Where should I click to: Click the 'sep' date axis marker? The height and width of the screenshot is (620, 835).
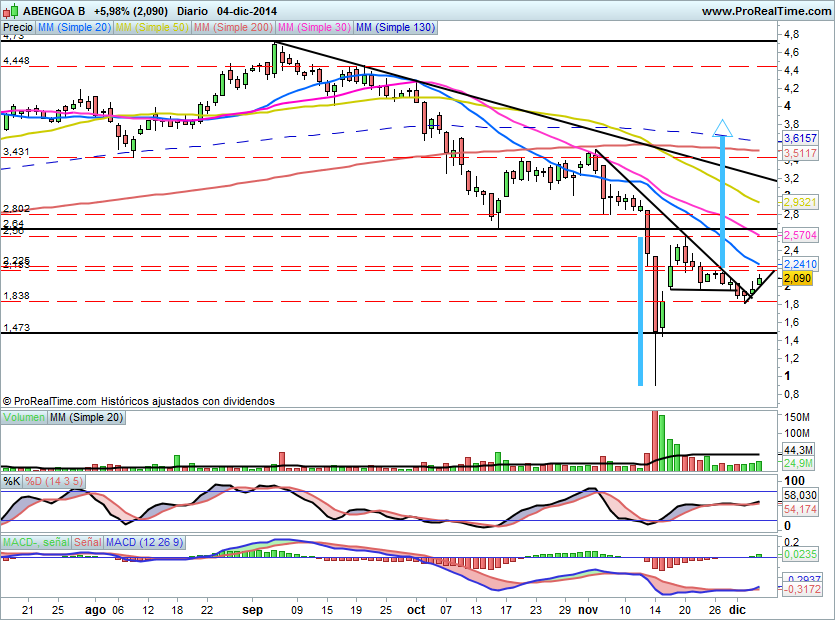[x=251, y=607]
